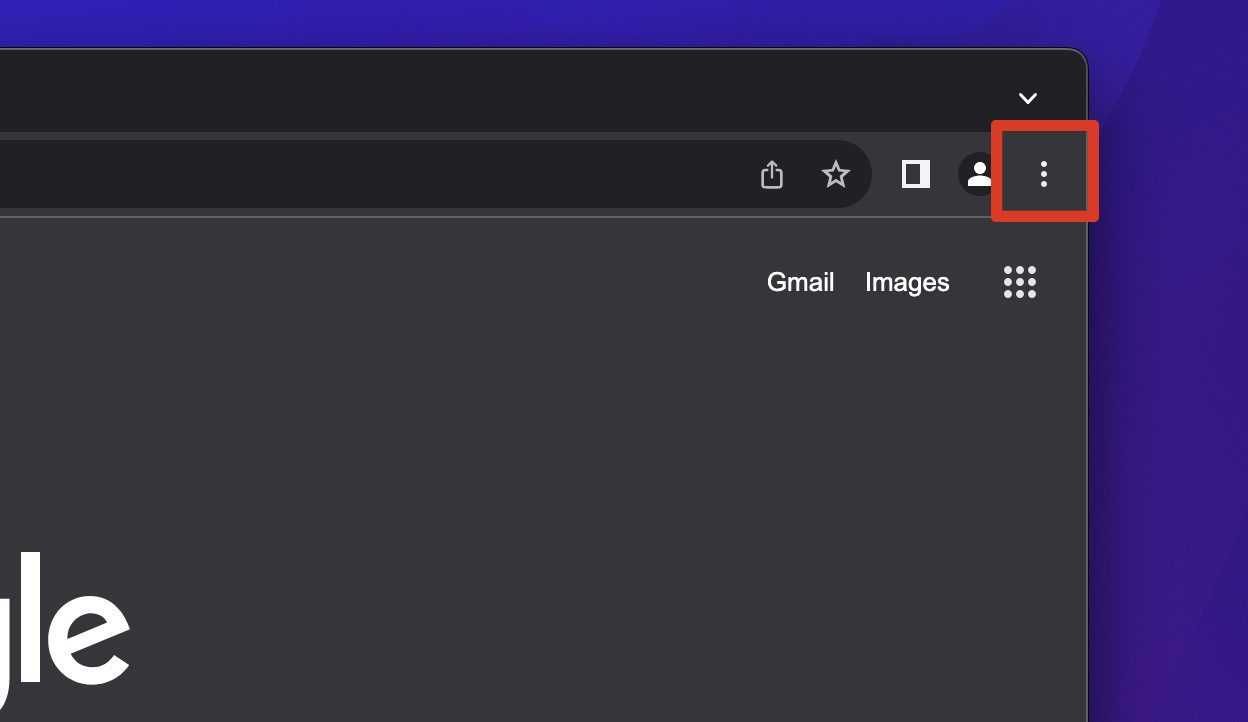
Task: Open the Google apps grid
Action: coord(1019,282)
